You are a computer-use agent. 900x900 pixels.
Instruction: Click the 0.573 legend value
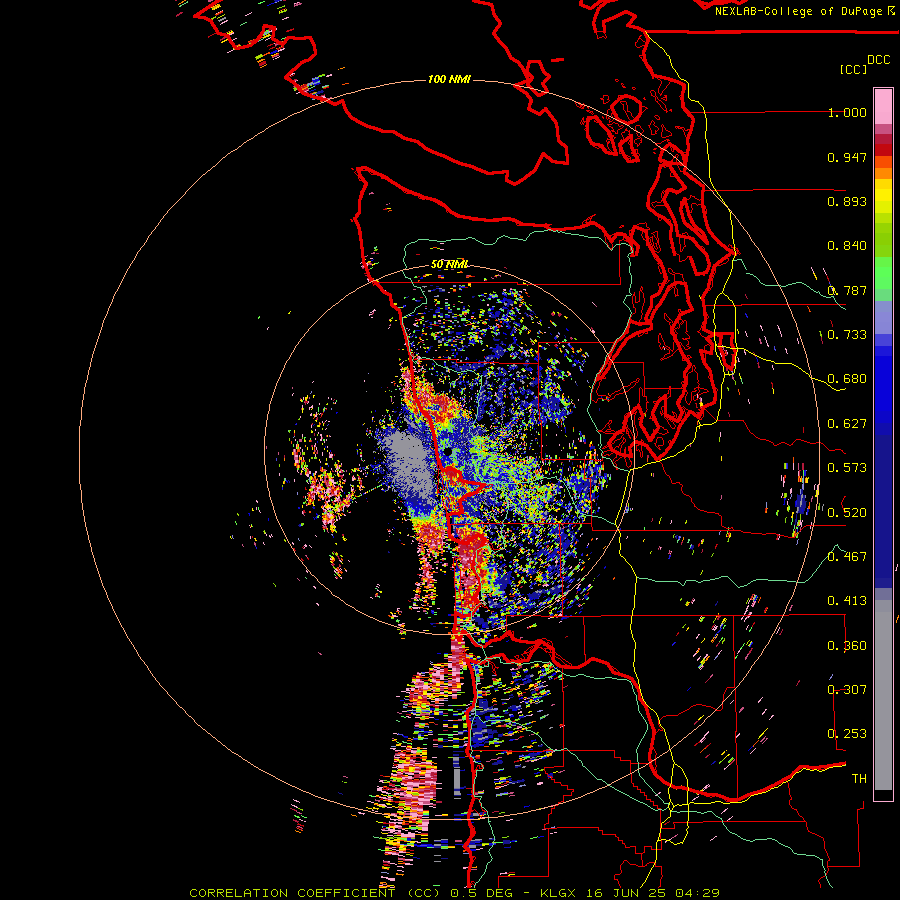tap(847, 468)
